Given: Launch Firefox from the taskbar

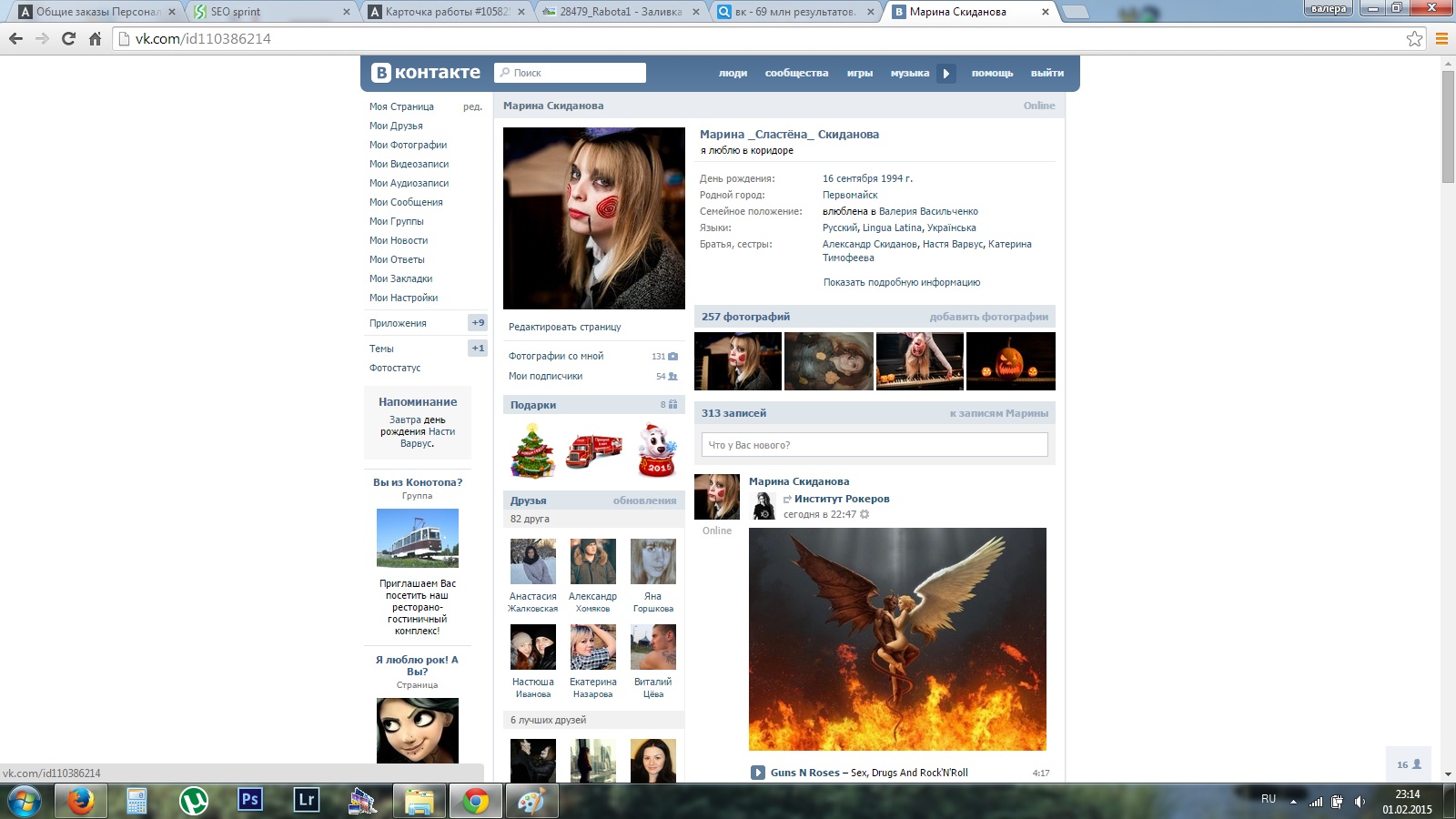Looking at the screenshot, I should [81, 802].
